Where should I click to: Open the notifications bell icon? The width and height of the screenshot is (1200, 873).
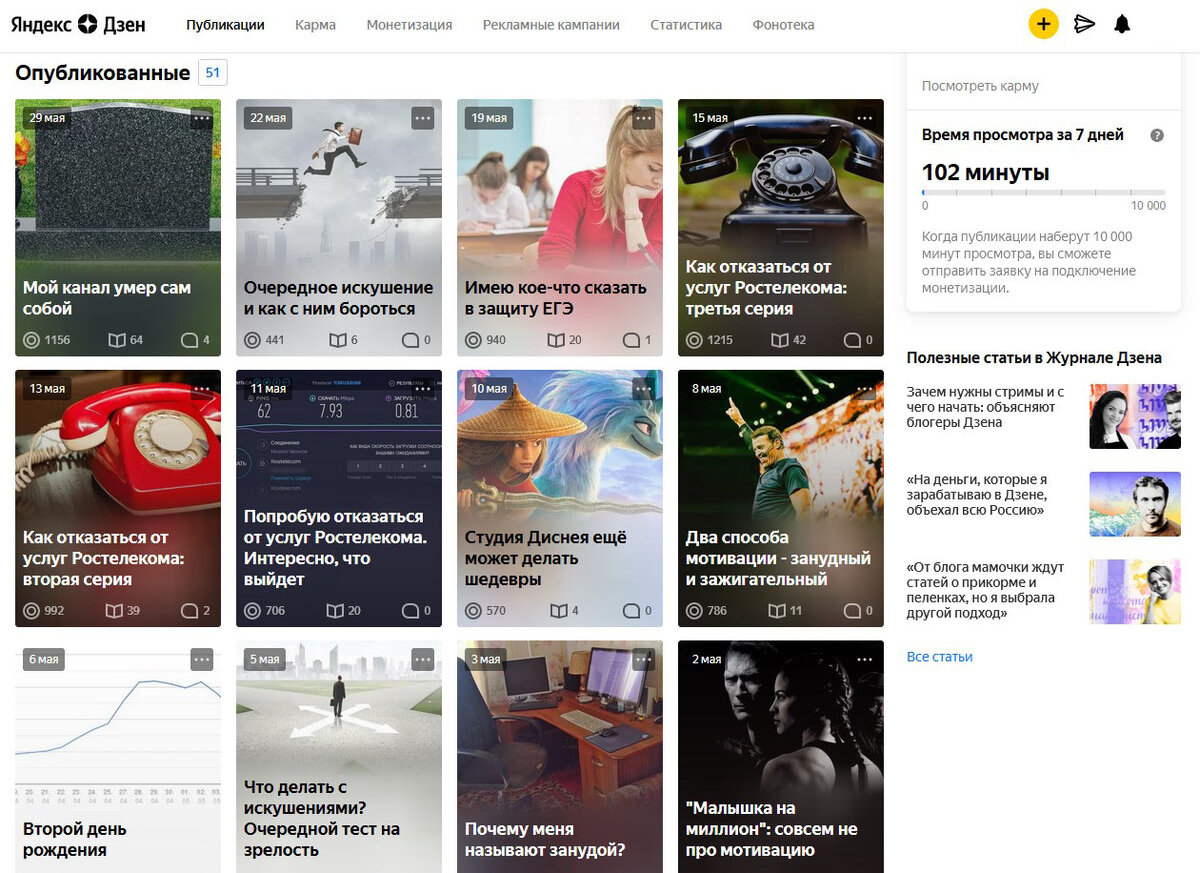[x=1122, y=24]
